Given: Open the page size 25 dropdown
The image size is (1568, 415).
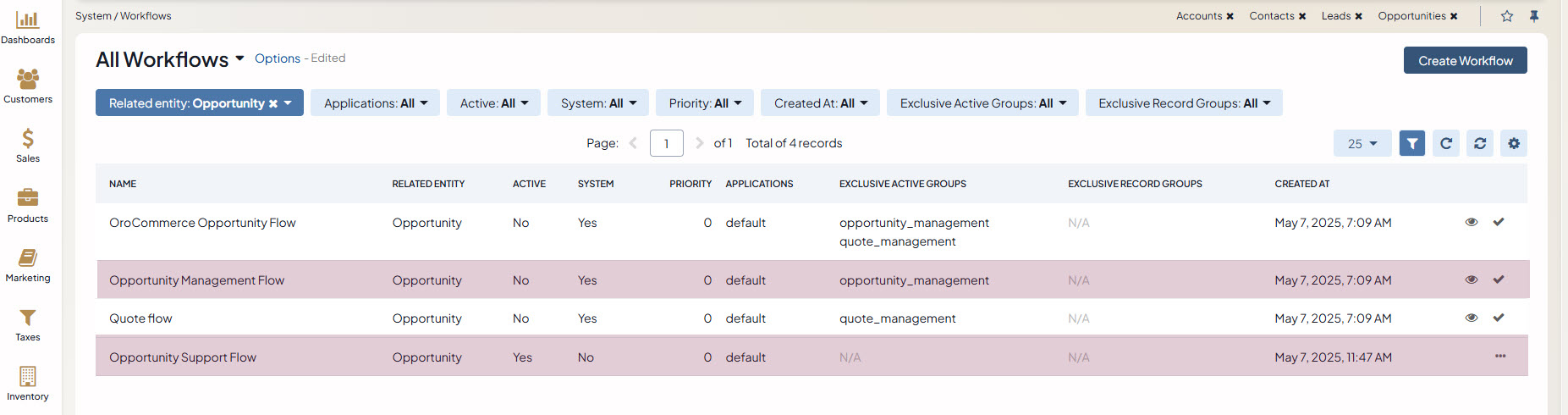Looking at the screenshot, I should (x=1362, y=143).
